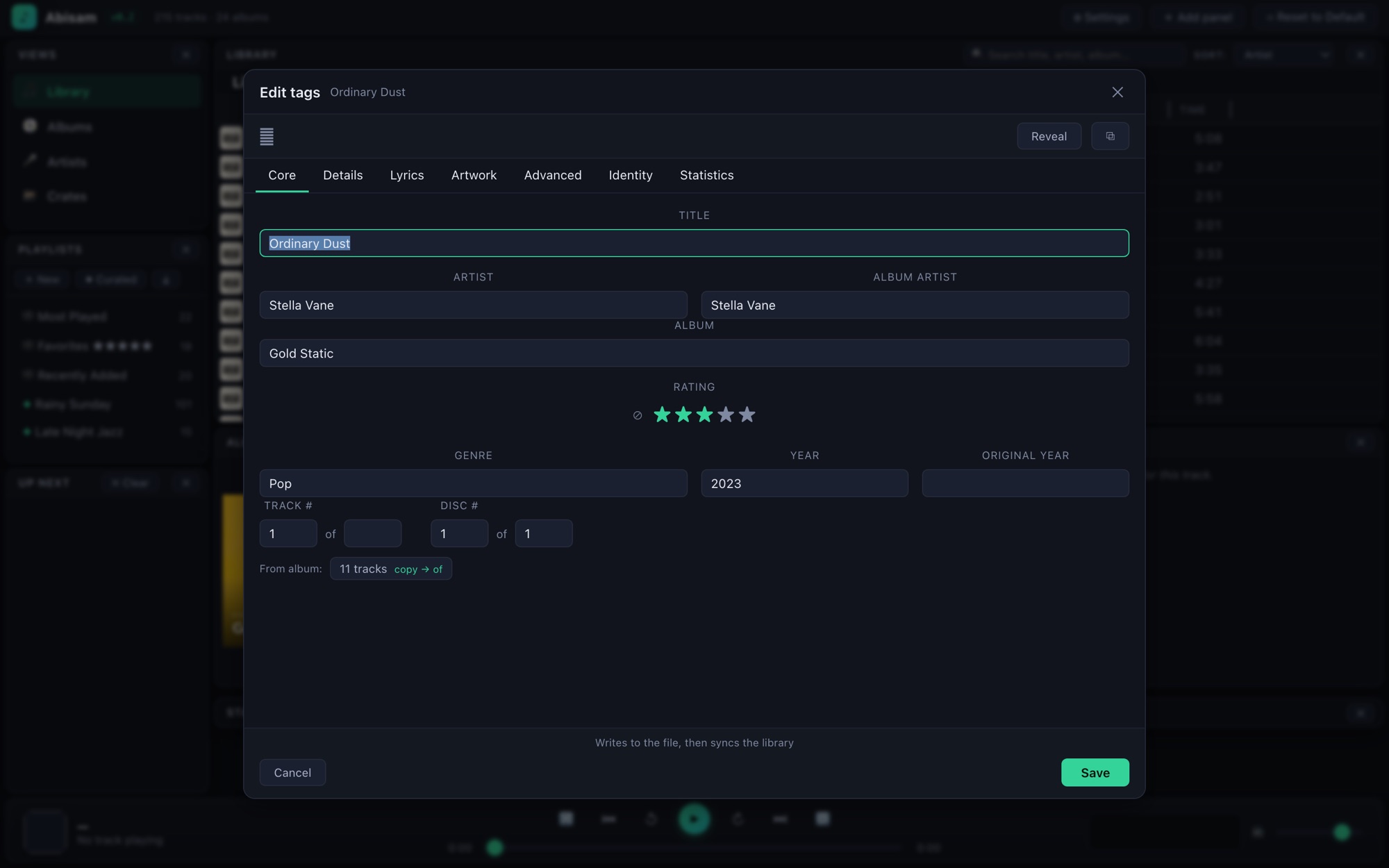Viewport: 1389px width, 868px height.
Task: Click the Title field with Ordinary Dust
Action: click(694, 243)
